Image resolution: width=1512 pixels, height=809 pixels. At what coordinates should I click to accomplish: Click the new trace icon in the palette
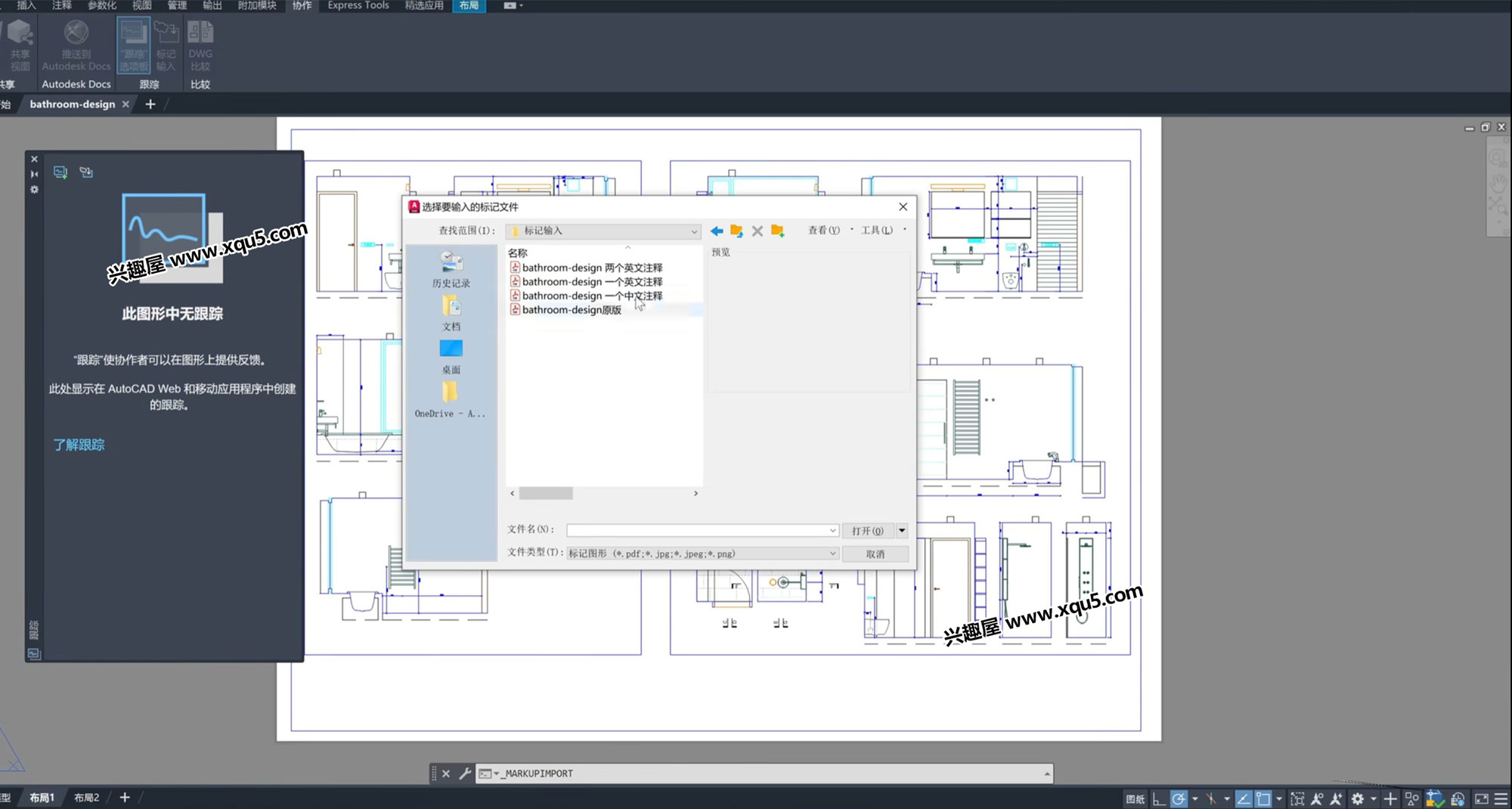pos(60,172)
